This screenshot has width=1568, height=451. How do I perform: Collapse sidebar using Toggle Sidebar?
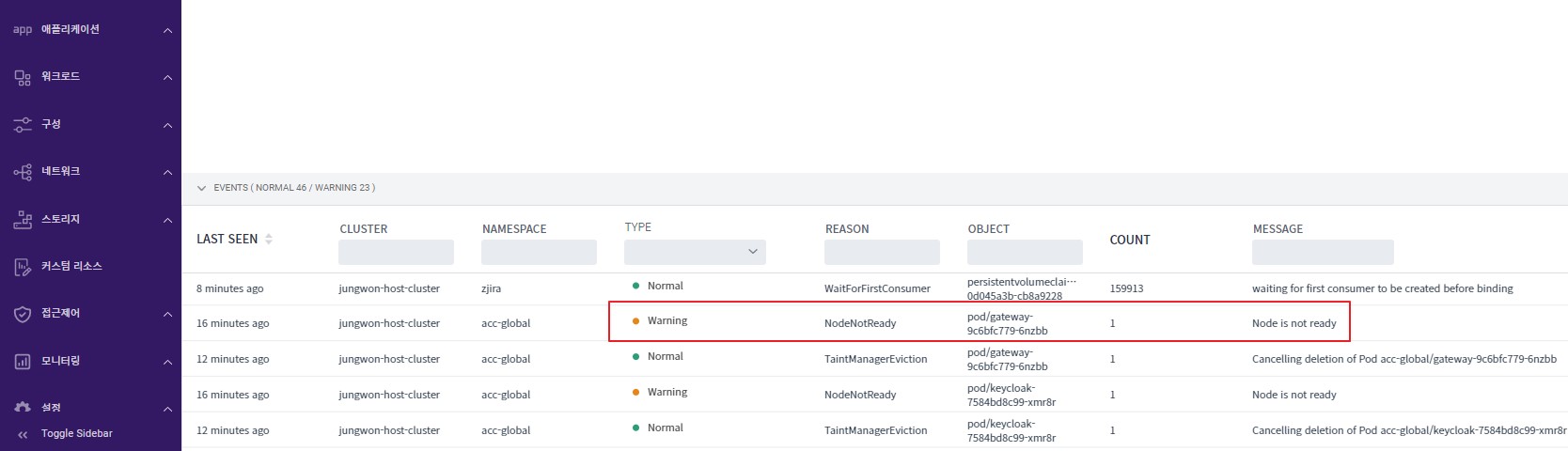(66, 434)
